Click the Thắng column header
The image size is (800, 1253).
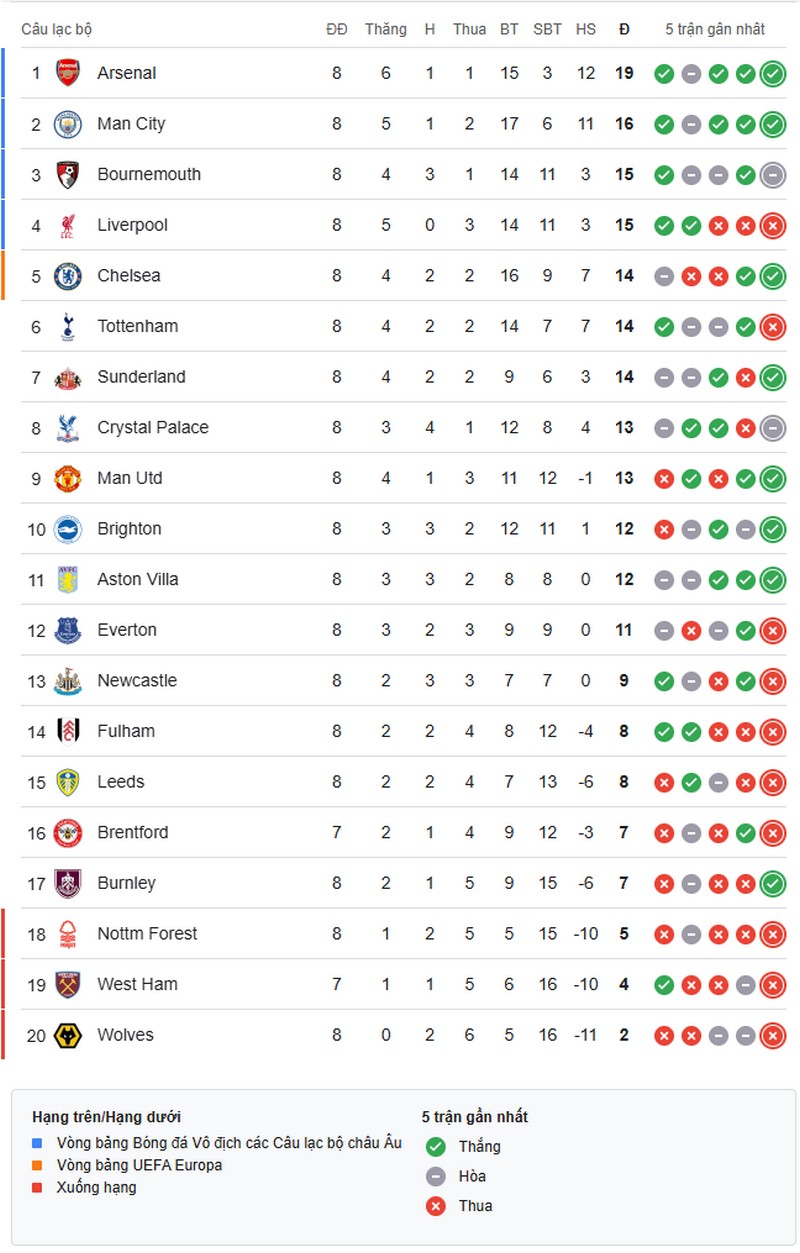click(x=385, y=29)
